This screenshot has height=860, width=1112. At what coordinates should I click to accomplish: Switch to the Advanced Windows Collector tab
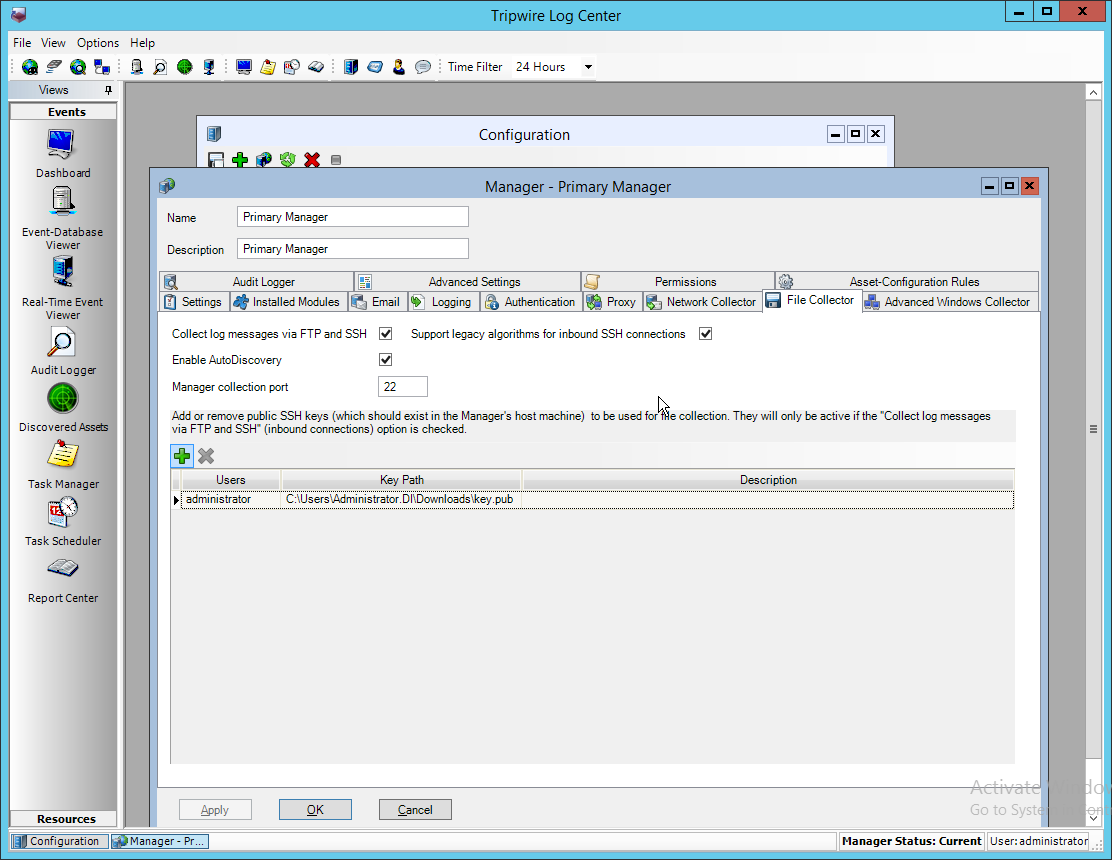click(x=950, y=302)
